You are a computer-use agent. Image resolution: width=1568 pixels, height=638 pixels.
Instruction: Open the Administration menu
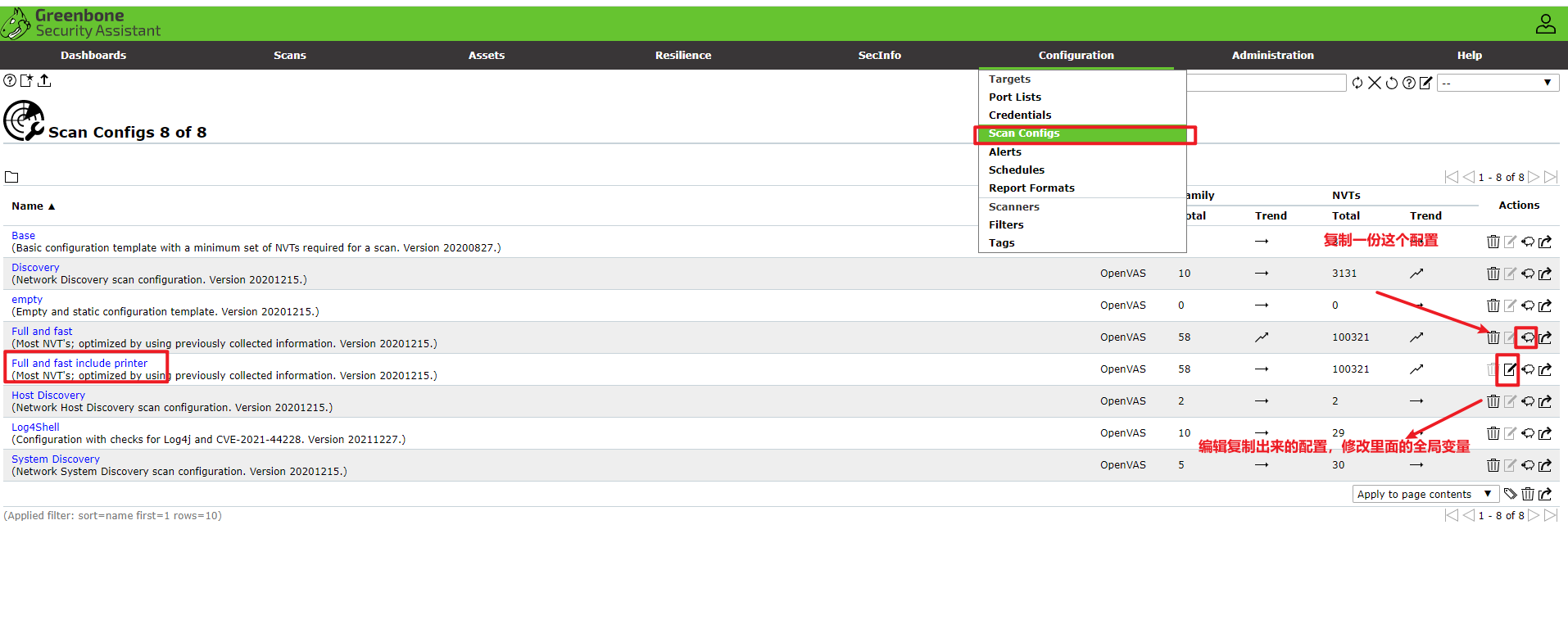[x=1273, y=55]
